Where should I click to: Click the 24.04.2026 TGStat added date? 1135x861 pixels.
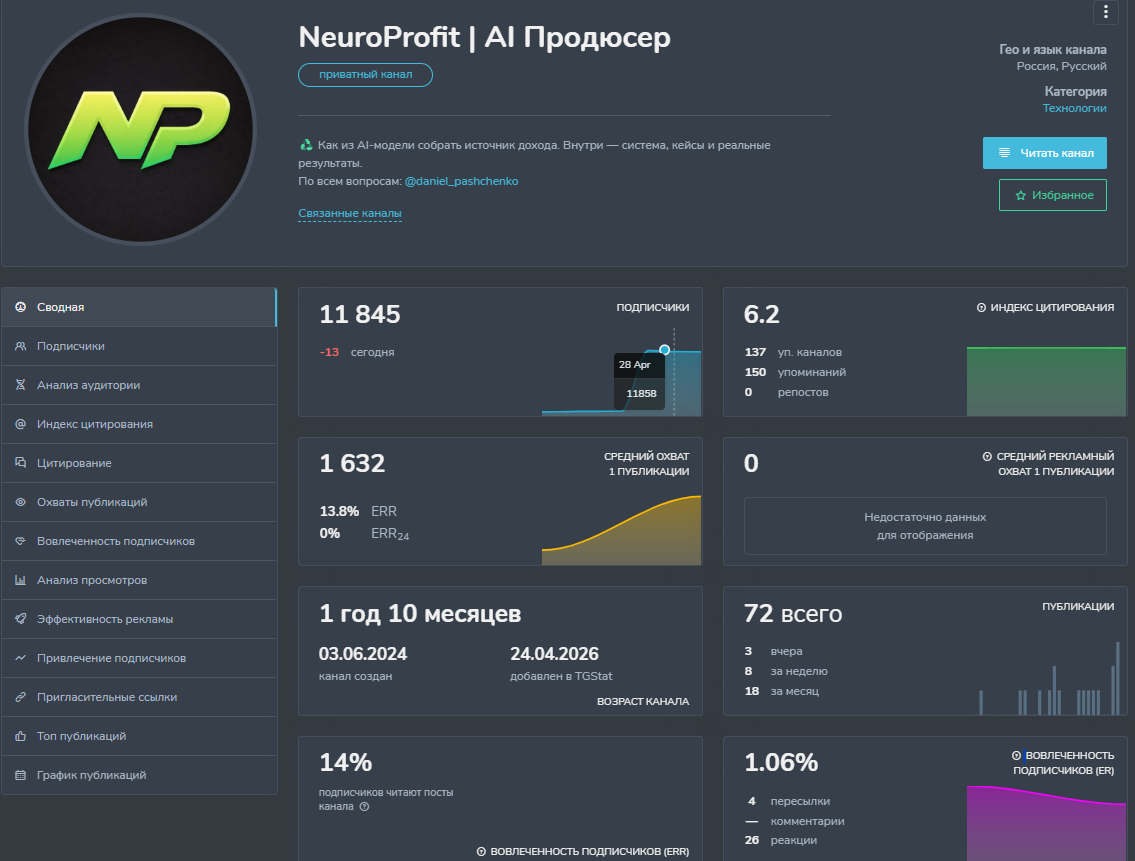[x=554, y=654]
